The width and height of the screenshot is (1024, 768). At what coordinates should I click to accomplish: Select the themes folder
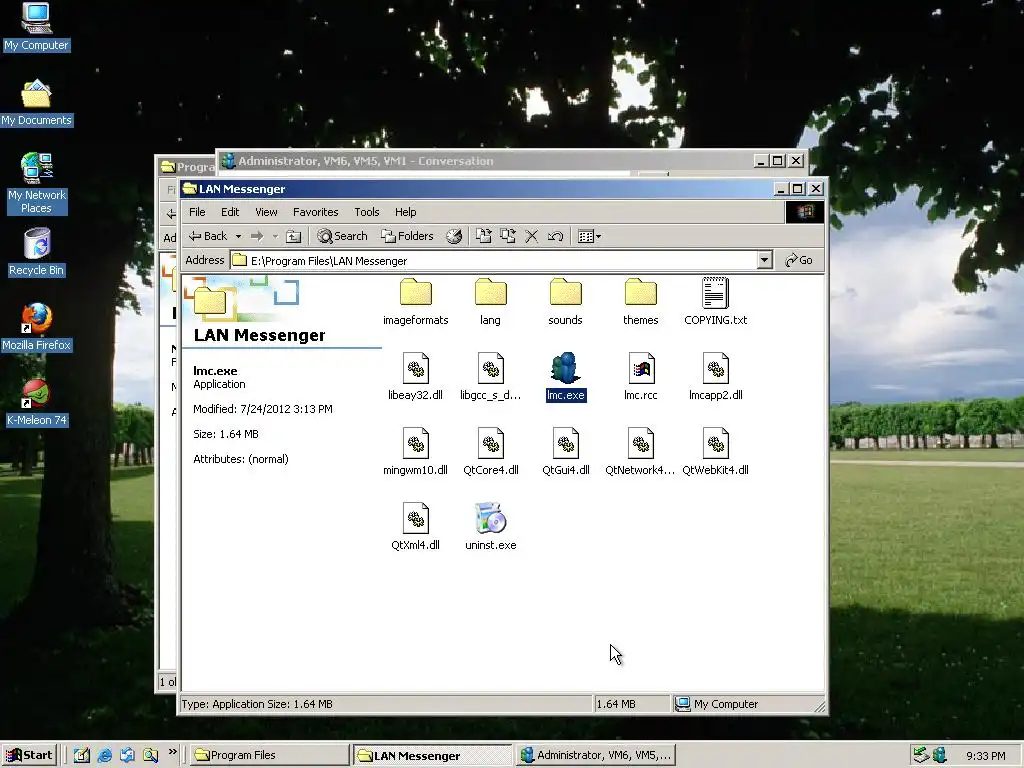pos(641,302)
